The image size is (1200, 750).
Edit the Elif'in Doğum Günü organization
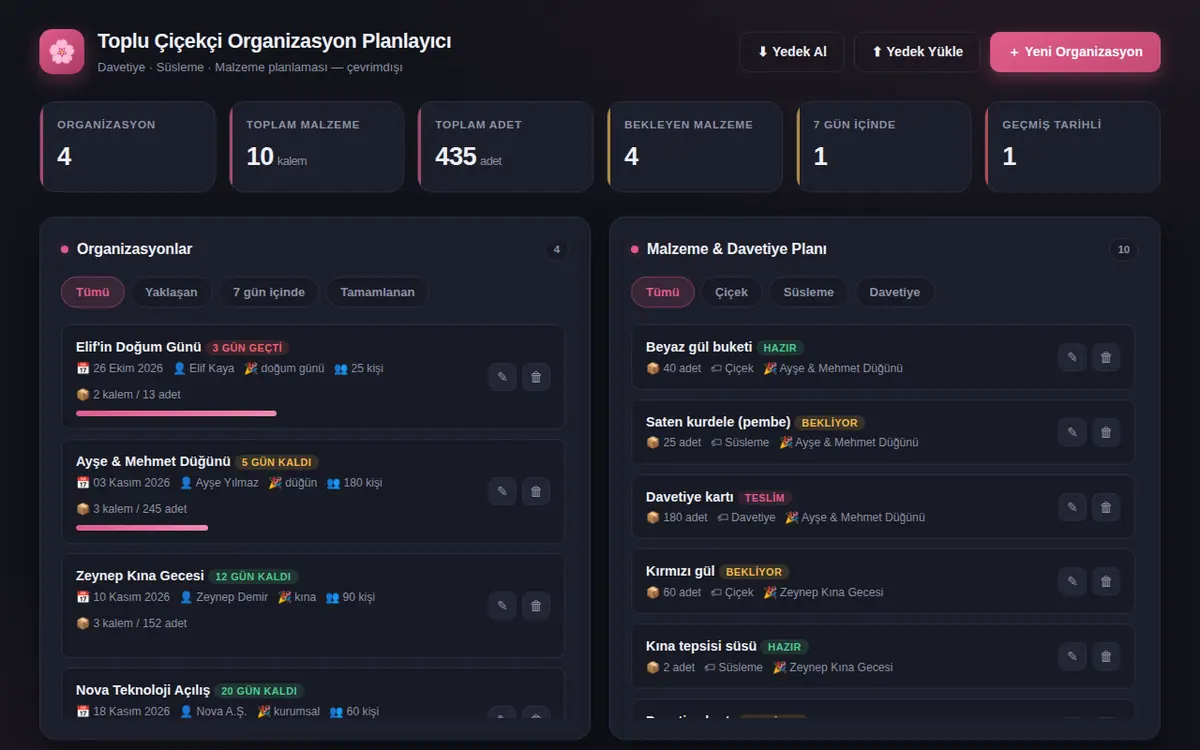pos(502,377)
